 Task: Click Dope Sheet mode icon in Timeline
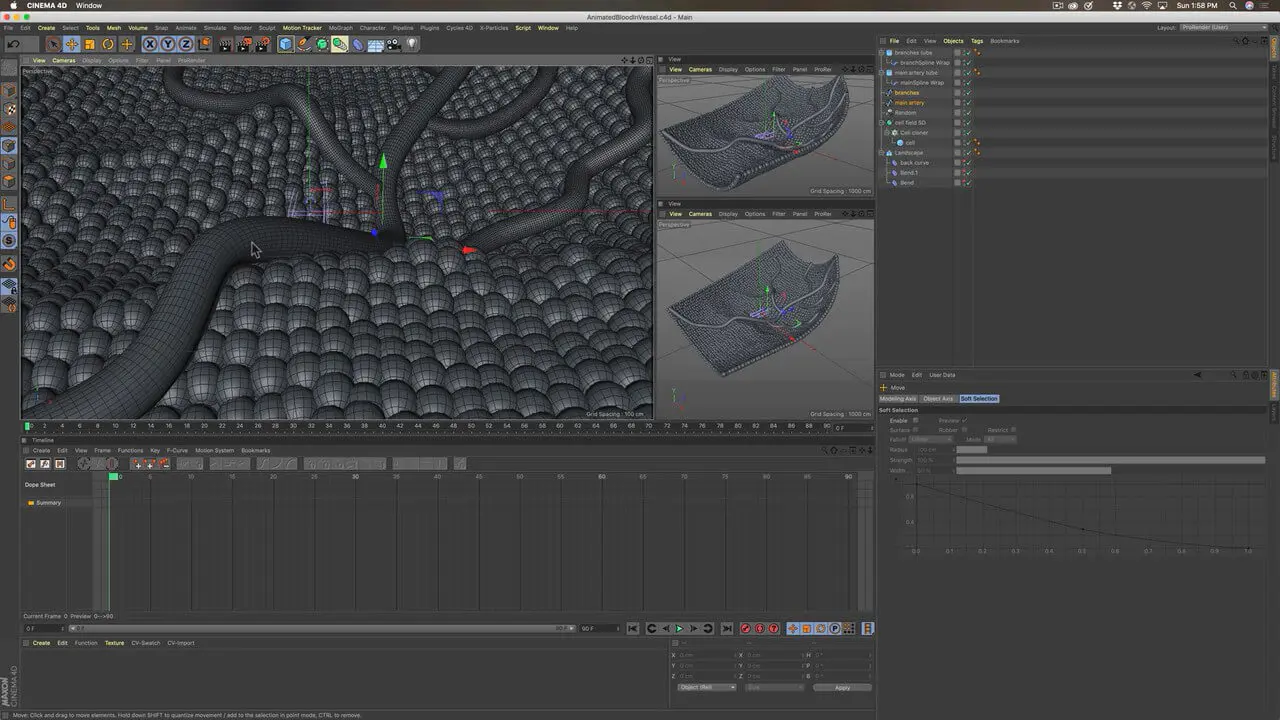pyautogui.click(x=31, y=464)
